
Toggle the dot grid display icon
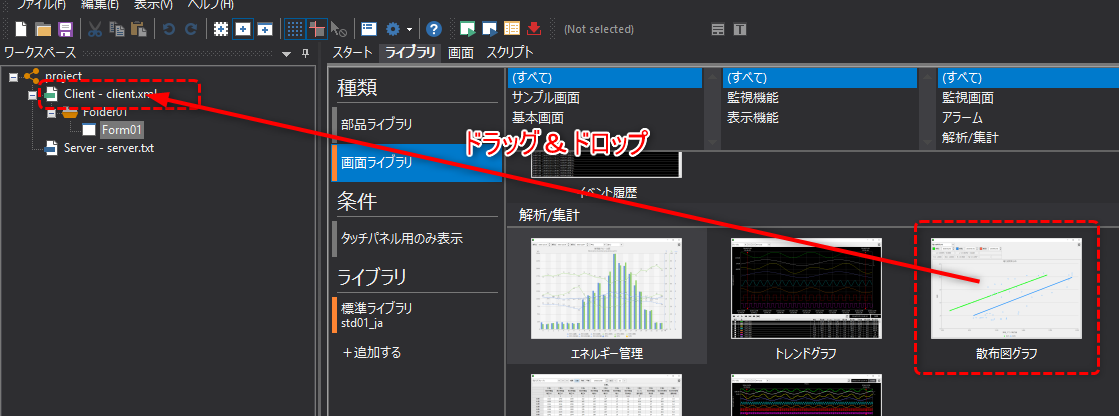click(295, 29)
